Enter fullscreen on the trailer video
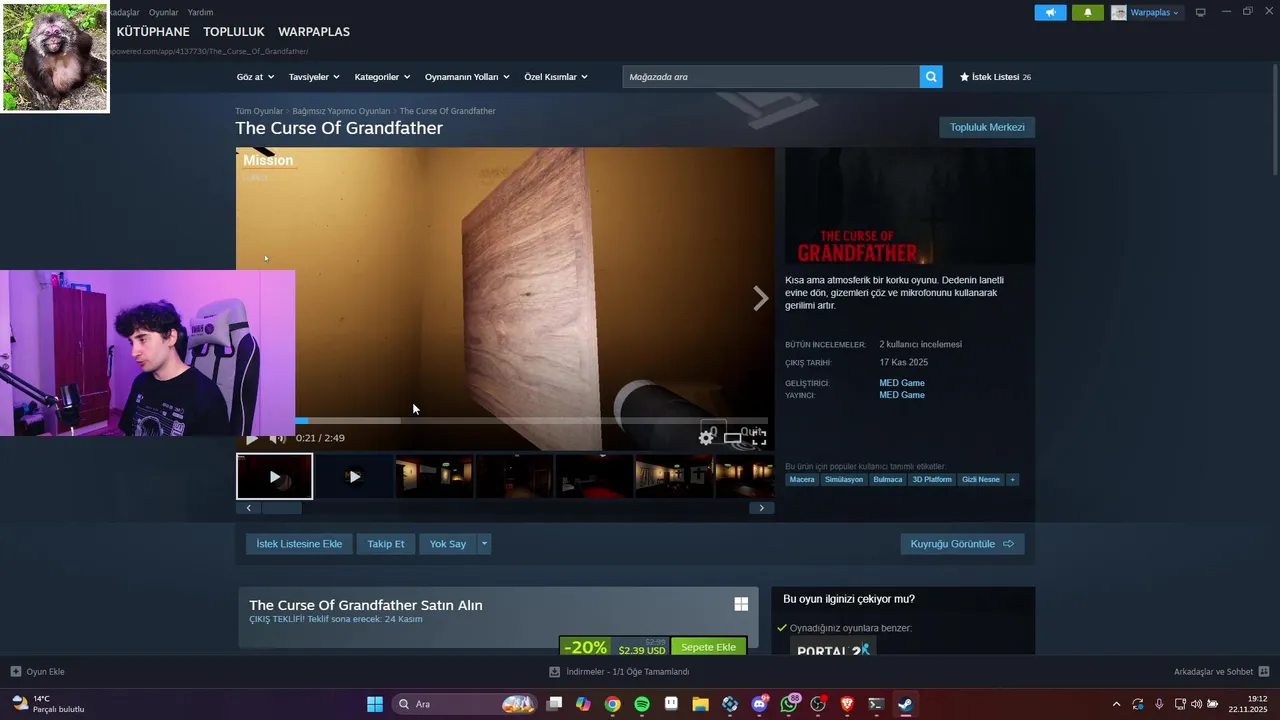 (759, 437)
